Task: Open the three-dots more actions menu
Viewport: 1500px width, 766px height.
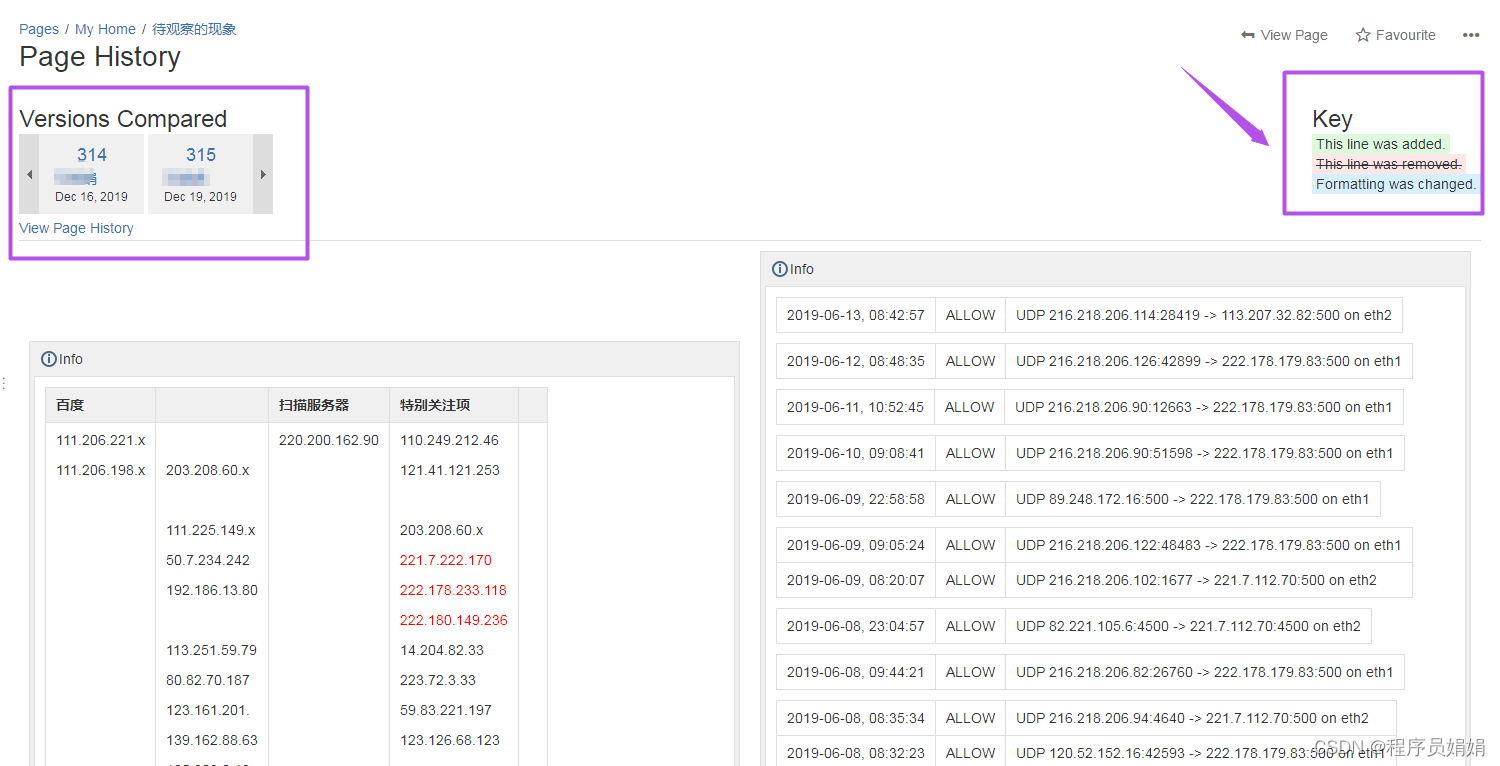Action: click(1470, 35)
